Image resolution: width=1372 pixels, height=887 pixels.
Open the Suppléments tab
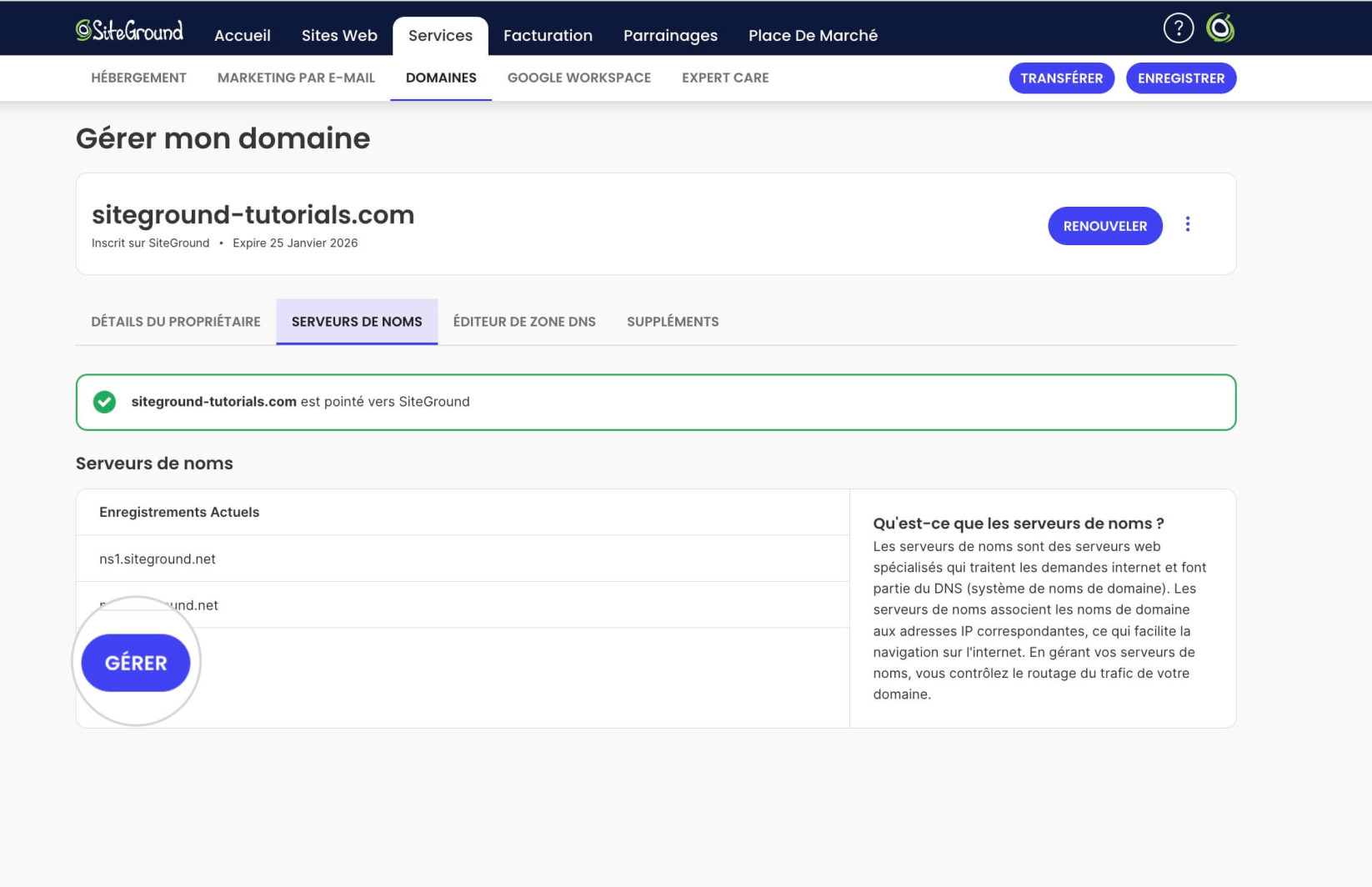coord(673,322)
